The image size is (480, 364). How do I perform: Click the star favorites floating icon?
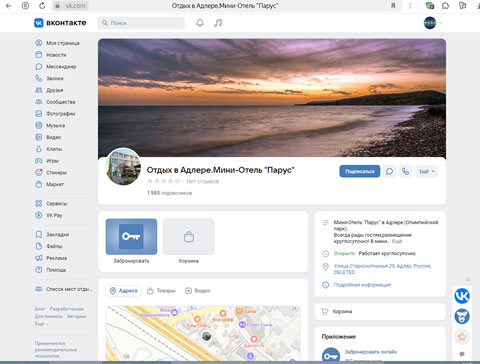[x=462, y=337]
